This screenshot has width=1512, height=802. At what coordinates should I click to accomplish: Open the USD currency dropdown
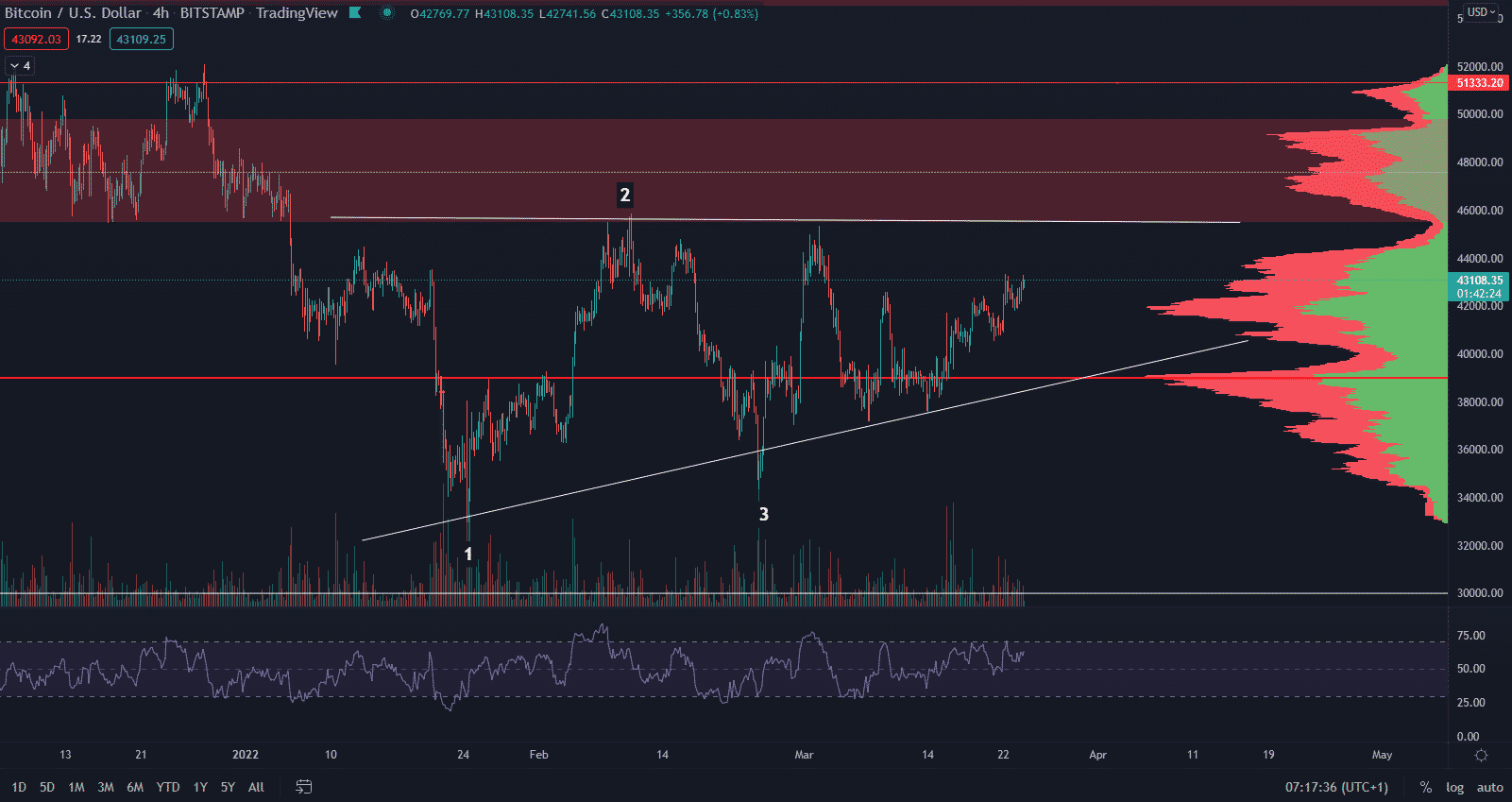click(x=1481, y=12)
